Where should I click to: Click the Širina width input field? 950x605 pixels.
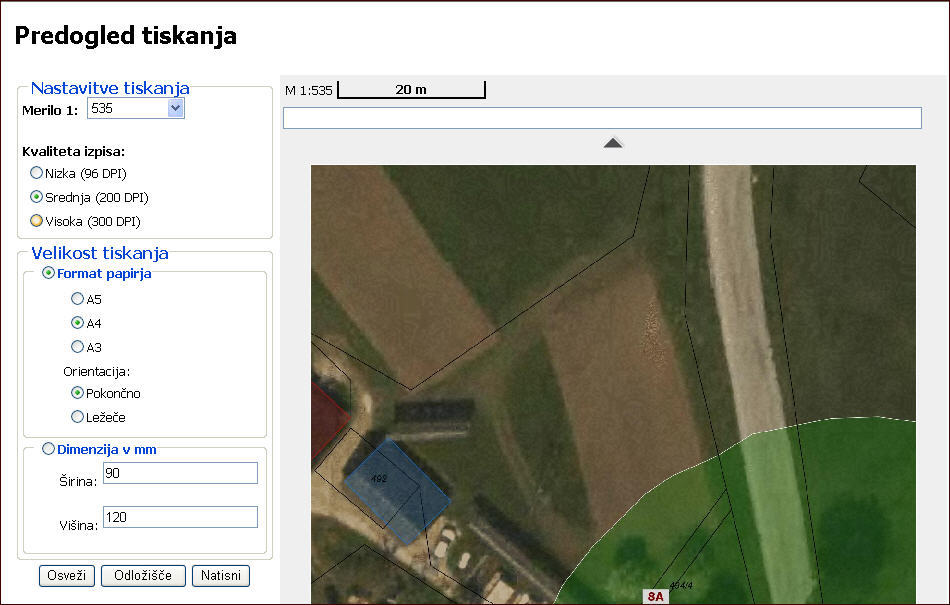click(x=180, y=473)
